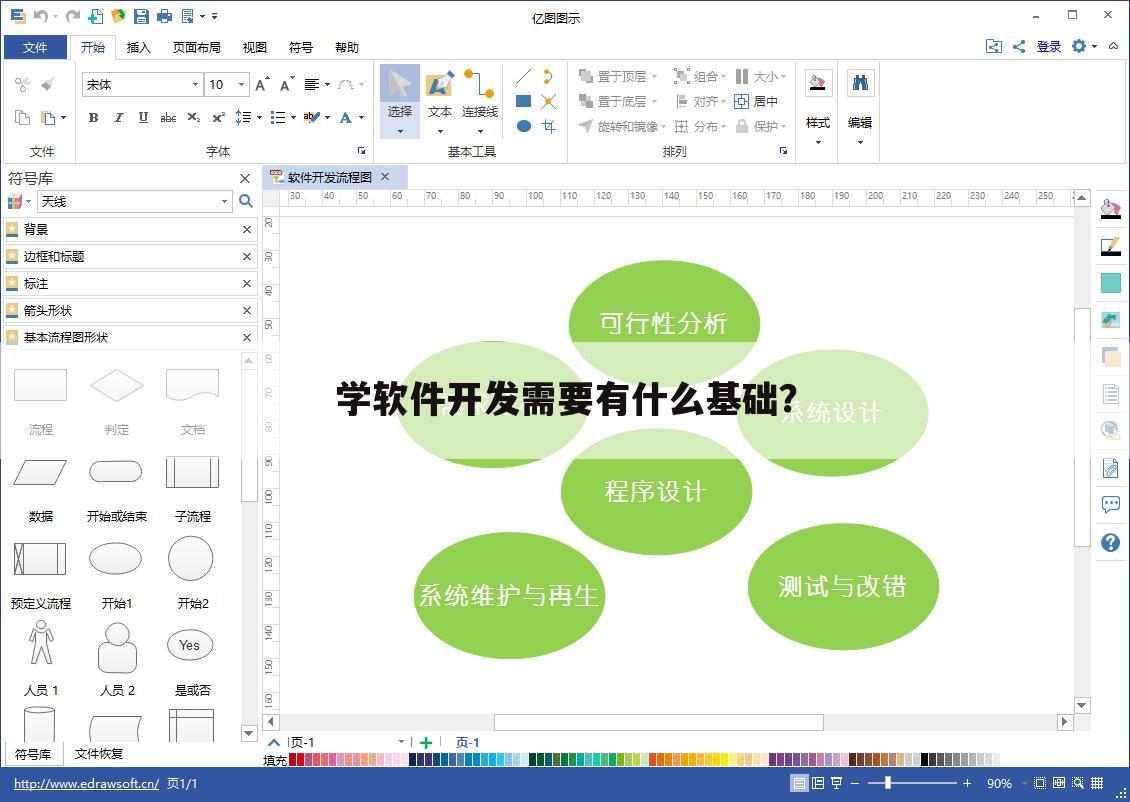Screen dimensions: 1130x802
Task: Choose the Connector line tool
Action: coord(479,100)
